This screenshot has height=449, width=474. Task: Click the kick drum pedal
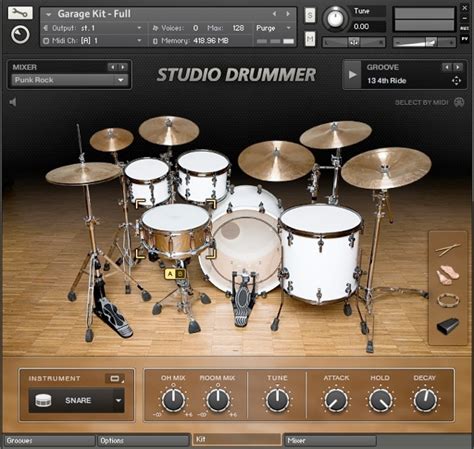point(243,298)
